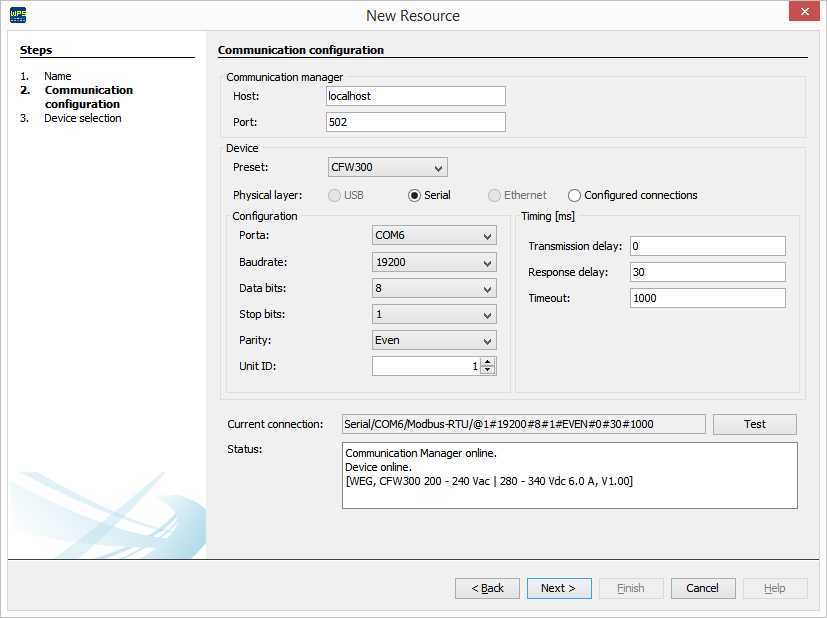Screen dimensions: 827x618
Task: Open Help for this wizard
Action: pyautogui.click(x=774, y=588)
